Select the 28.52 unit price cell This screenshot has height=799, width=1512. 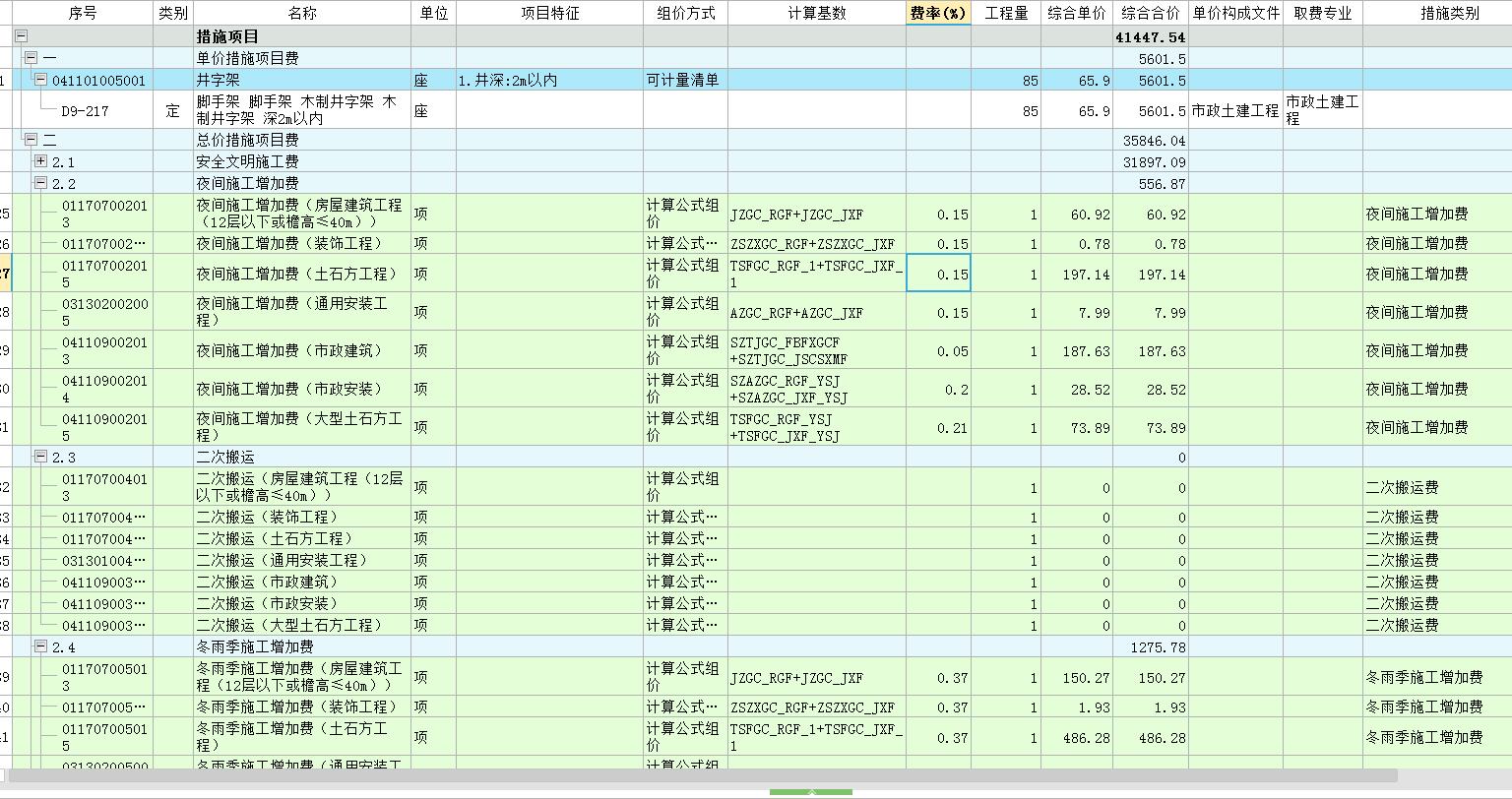[x=1077, y=389]
